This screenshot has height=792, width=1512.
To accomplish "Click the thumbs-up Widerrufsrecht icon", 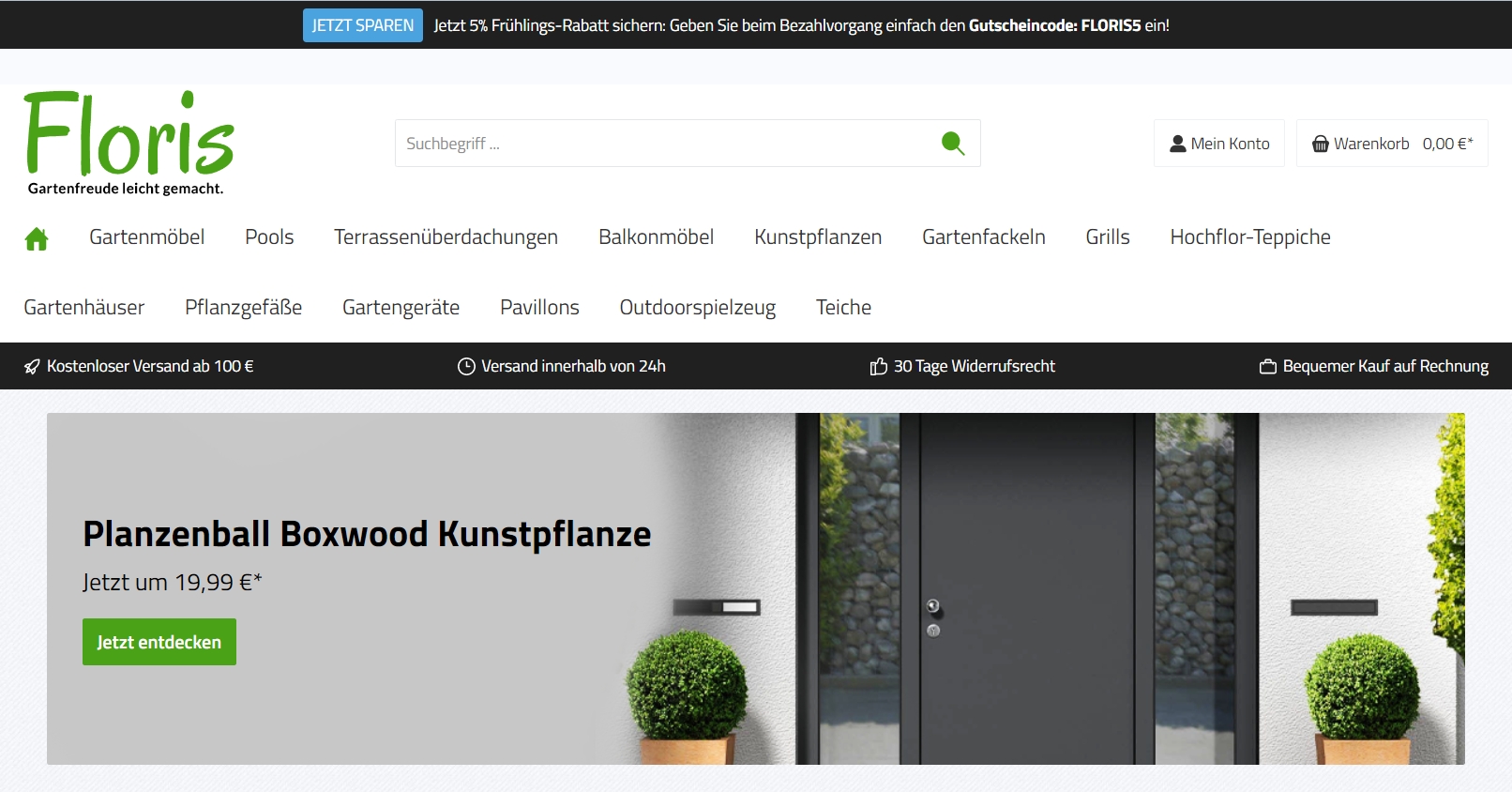I will tap(878, 366).
